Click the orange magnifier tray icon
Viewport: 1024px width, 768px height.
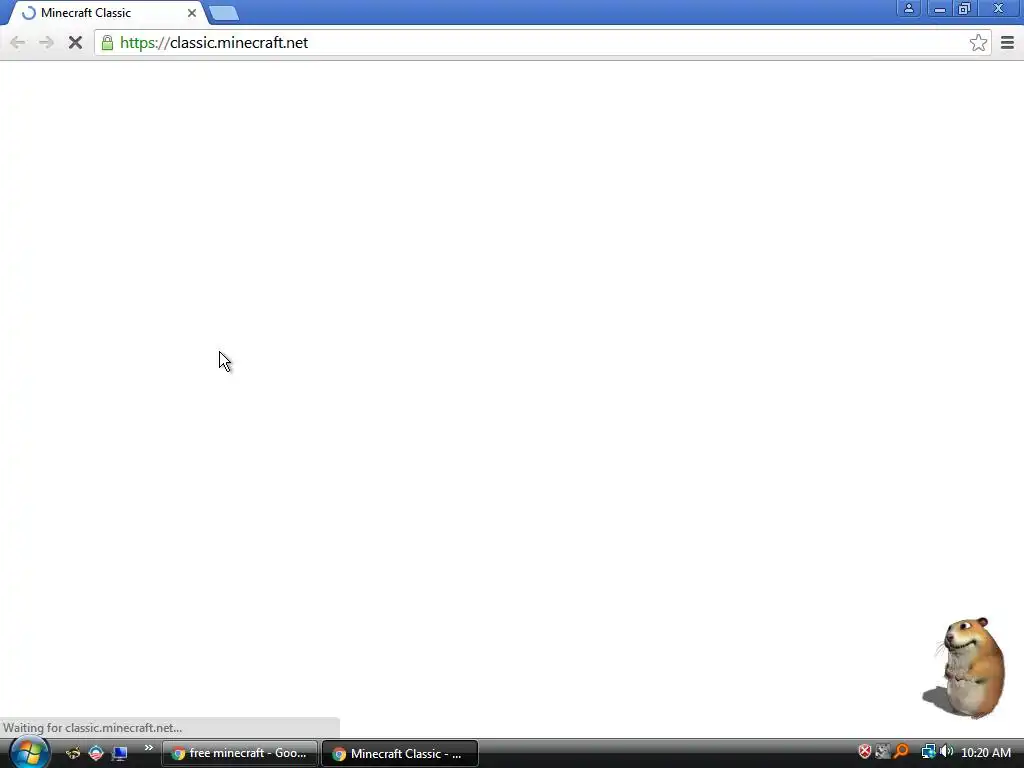pyautogui.click(x=901, y=752)
